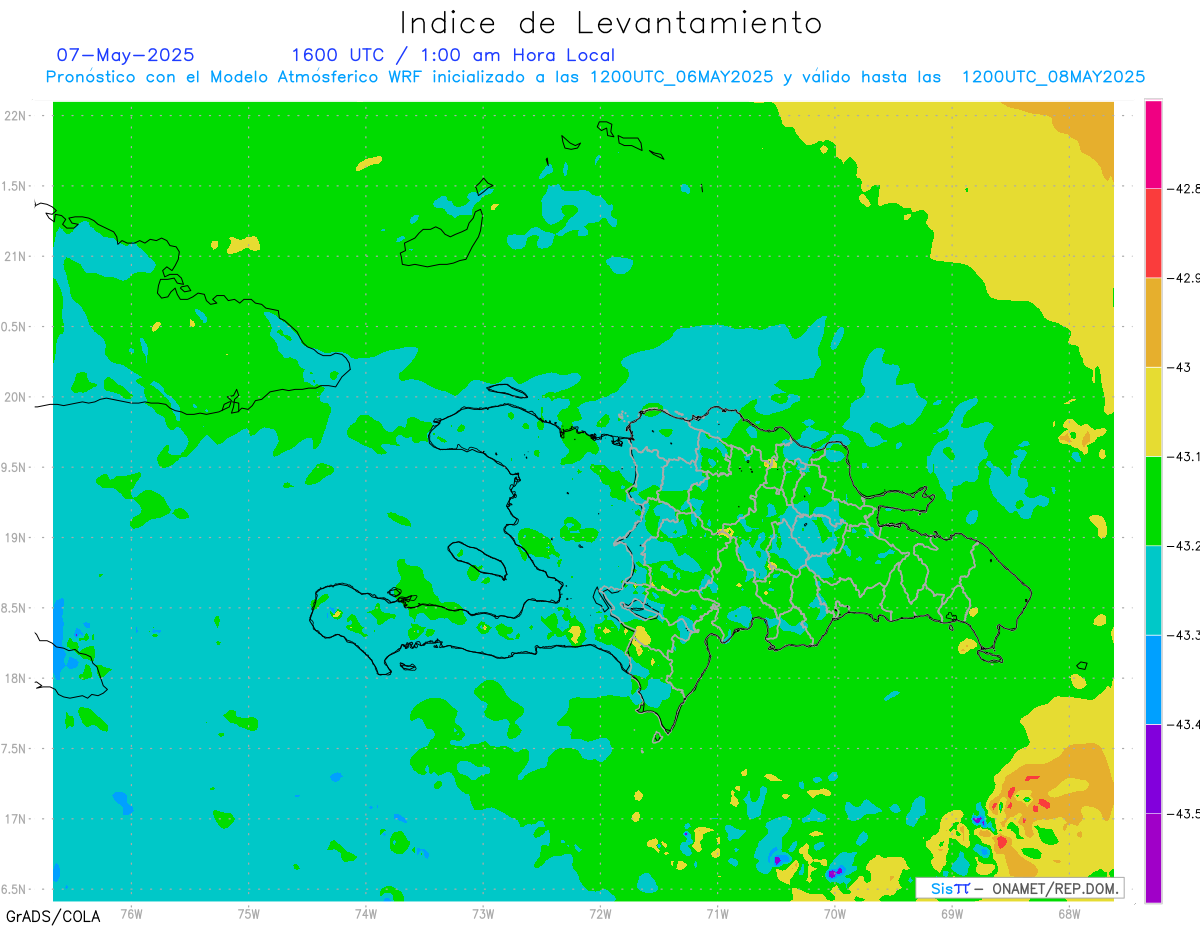Click the '69W' longitude label
Viewport: 1200px width, 927px height.
click(x=952, y=913)
